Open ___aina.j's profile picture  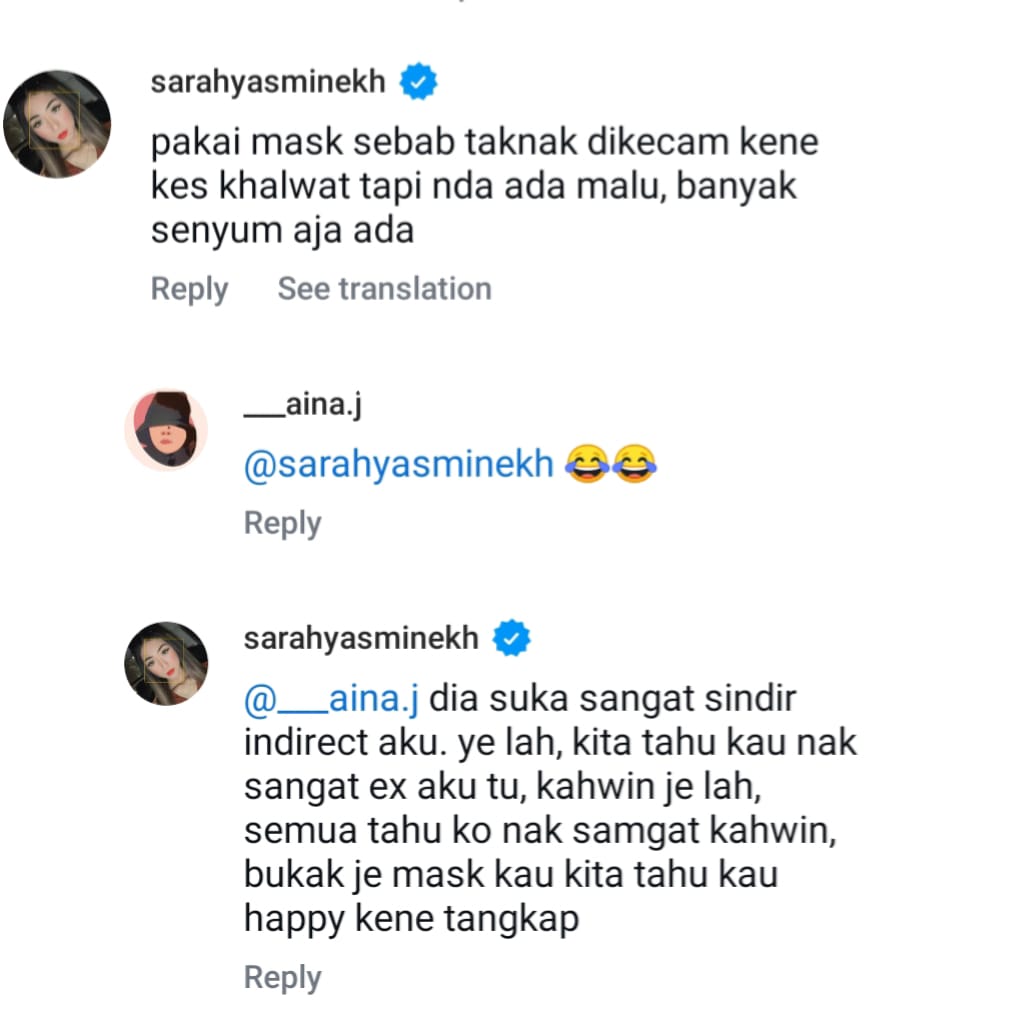(166, 430)
